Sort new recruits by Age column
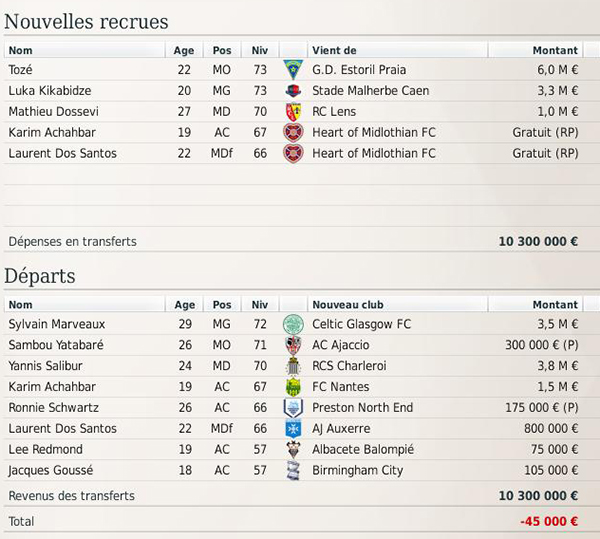The height and width of the screenshot is (539, 600). pyautogui.click(x=184, y=50)
